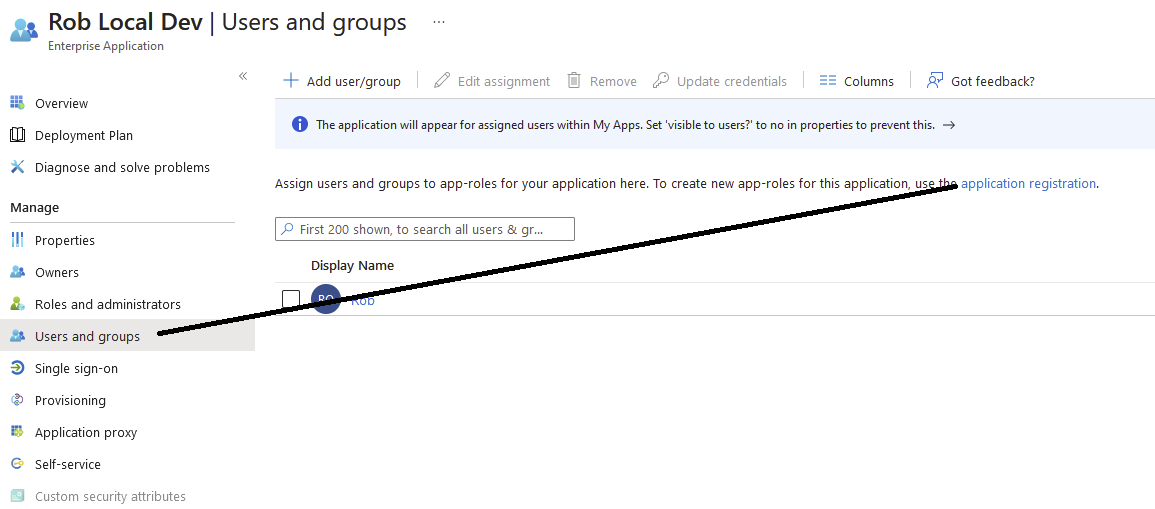The width and height of the screenshot is (1155, 509).
Task: Click the Rob Local Dev page title
Action: click(x=124, y=22)
